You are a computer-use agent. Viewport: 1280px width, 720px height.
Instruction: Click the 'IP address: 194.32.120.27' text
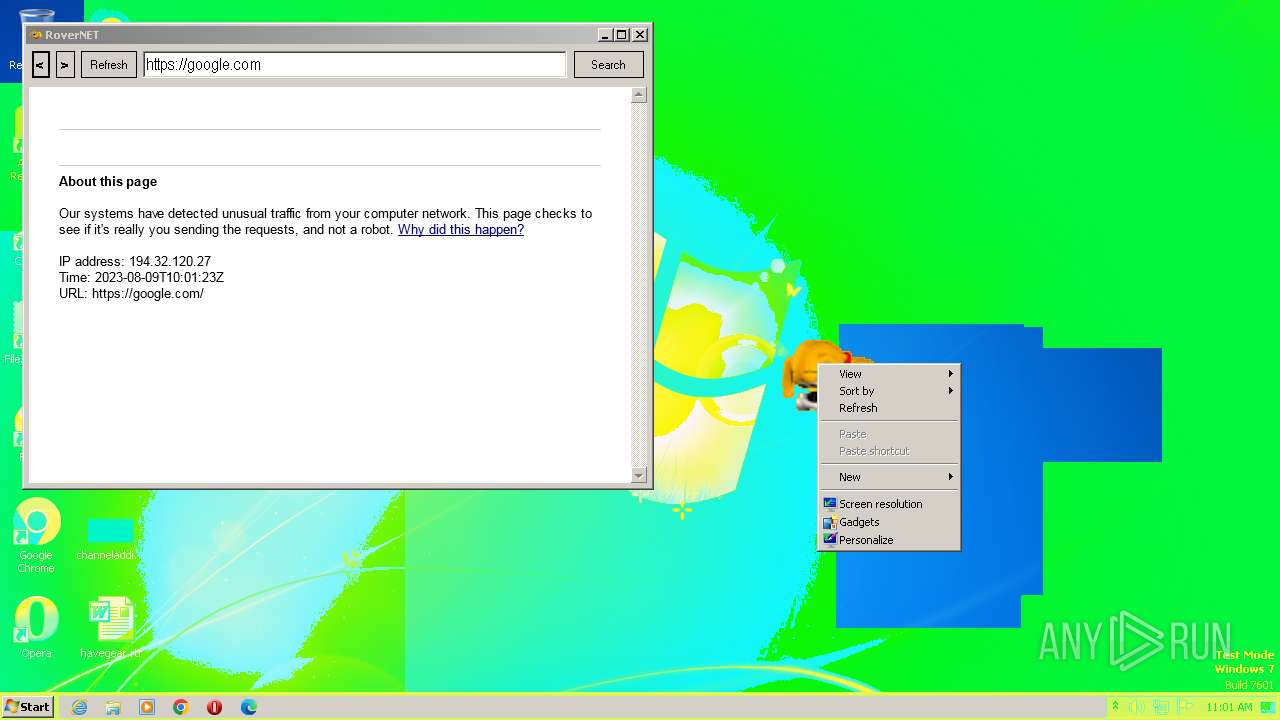click(135, 262)
